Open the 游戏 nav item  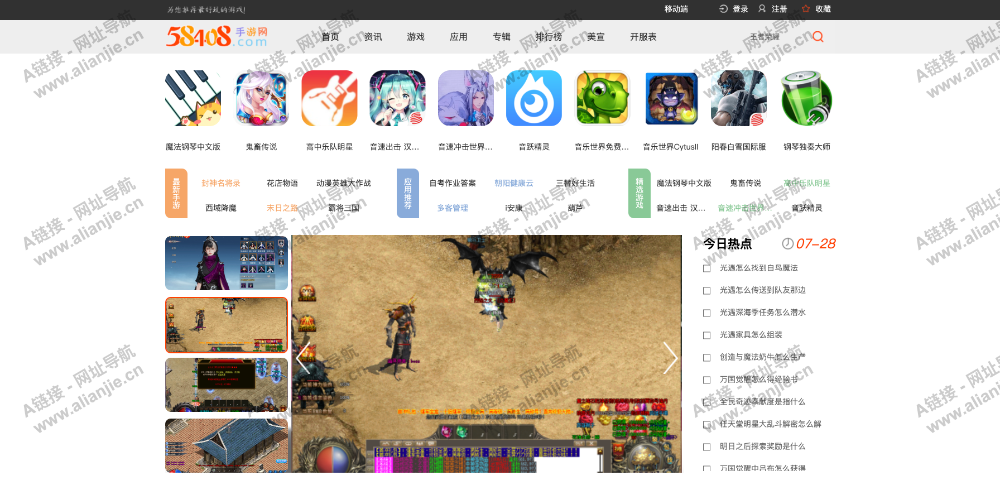coord(415,37)
